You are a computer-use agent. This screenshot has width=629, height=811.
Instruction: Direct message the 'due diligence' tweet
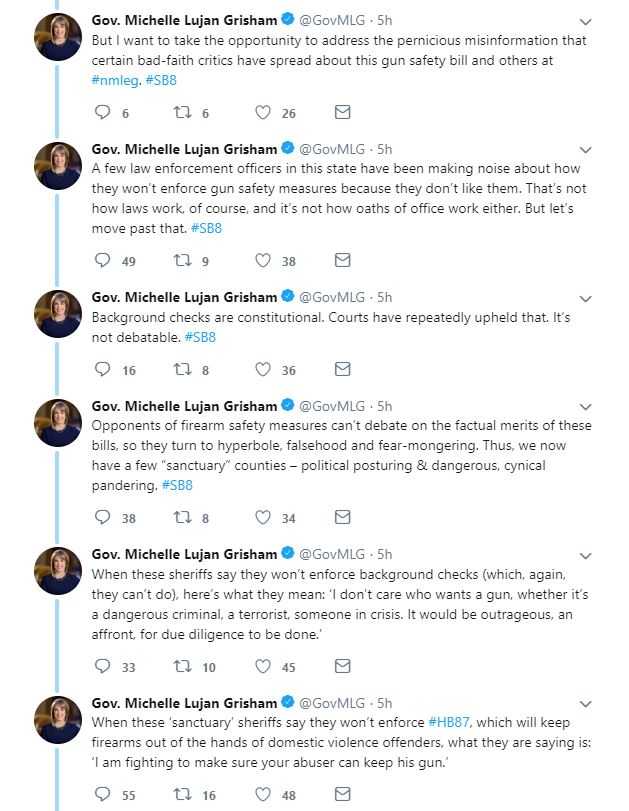click(x=342, y=665)
